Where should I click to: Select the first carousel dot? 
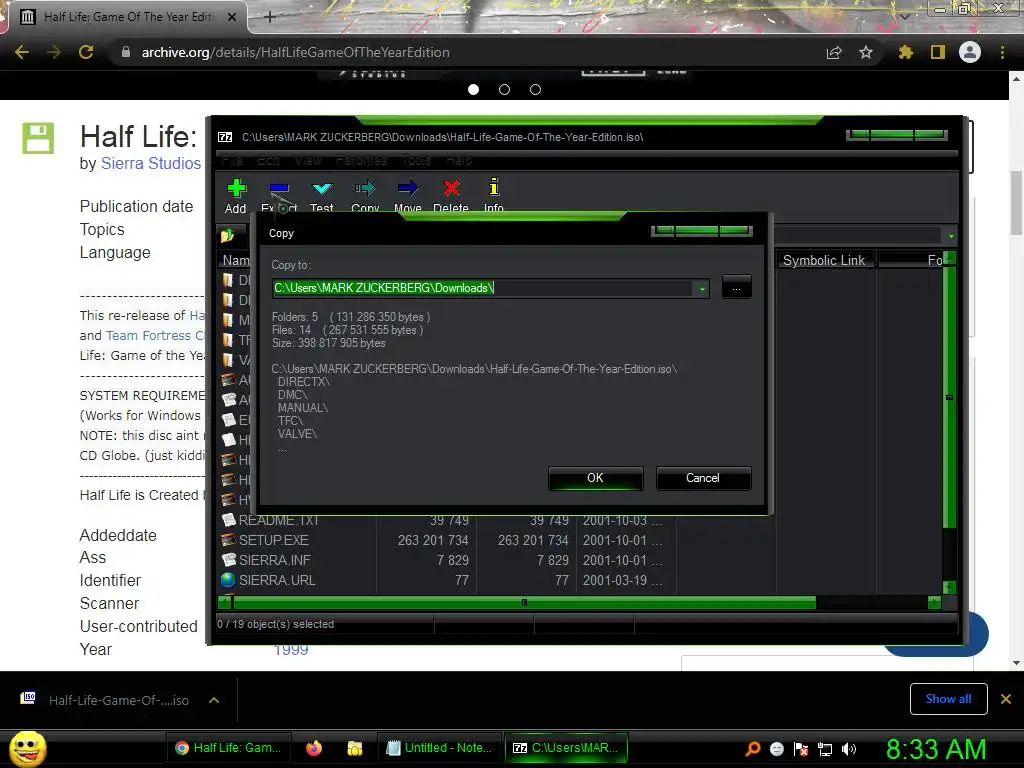pos(473,89)
